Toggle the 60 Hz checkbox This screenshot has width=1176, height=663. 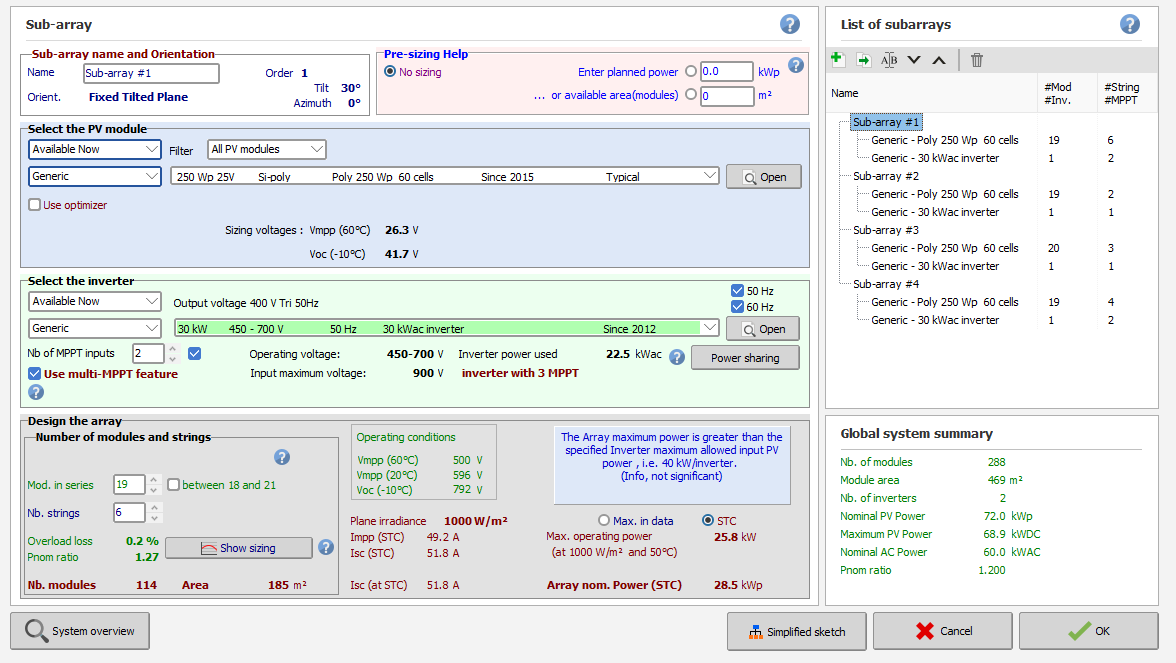click(x=737, y=306)
